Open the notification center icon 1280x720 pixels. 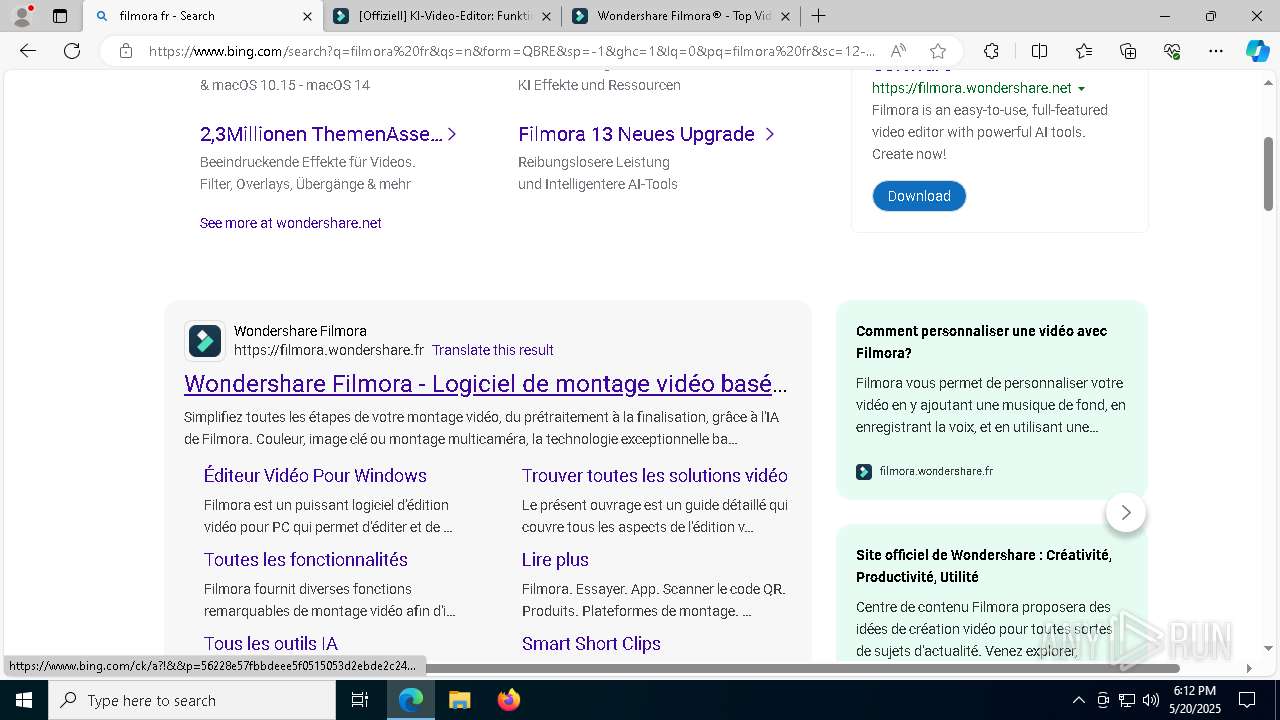[1247, 700]
